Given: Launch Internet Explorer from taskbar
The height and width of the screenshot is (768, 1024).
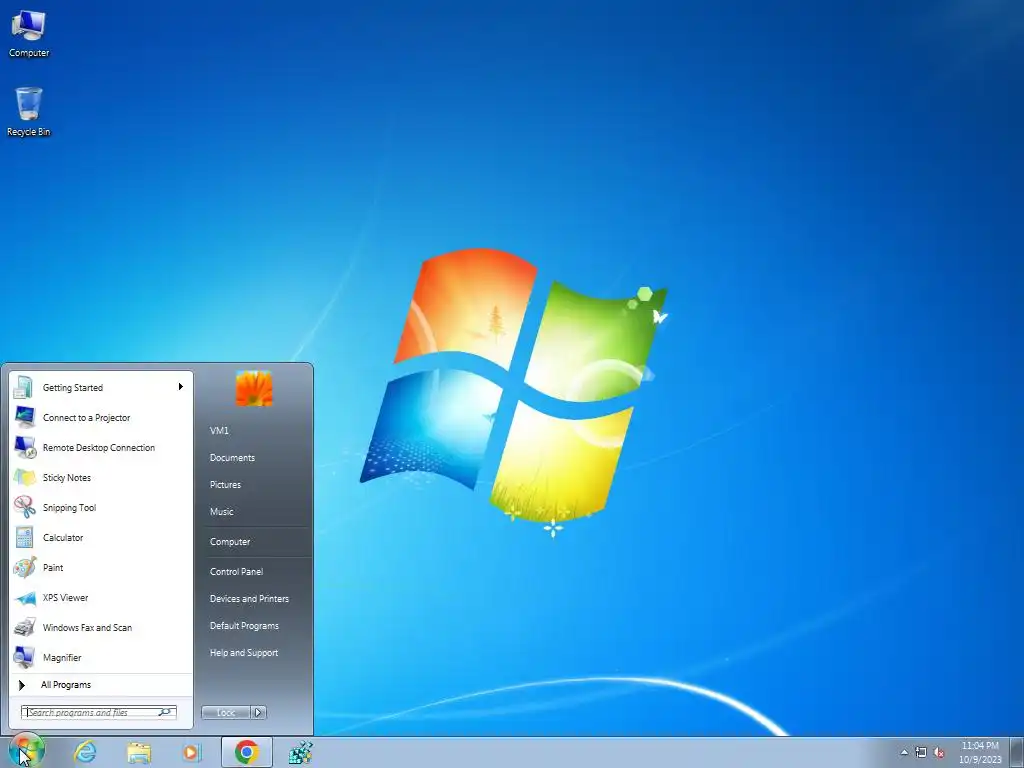Looking at the screenshot, I should click(86, 752).
